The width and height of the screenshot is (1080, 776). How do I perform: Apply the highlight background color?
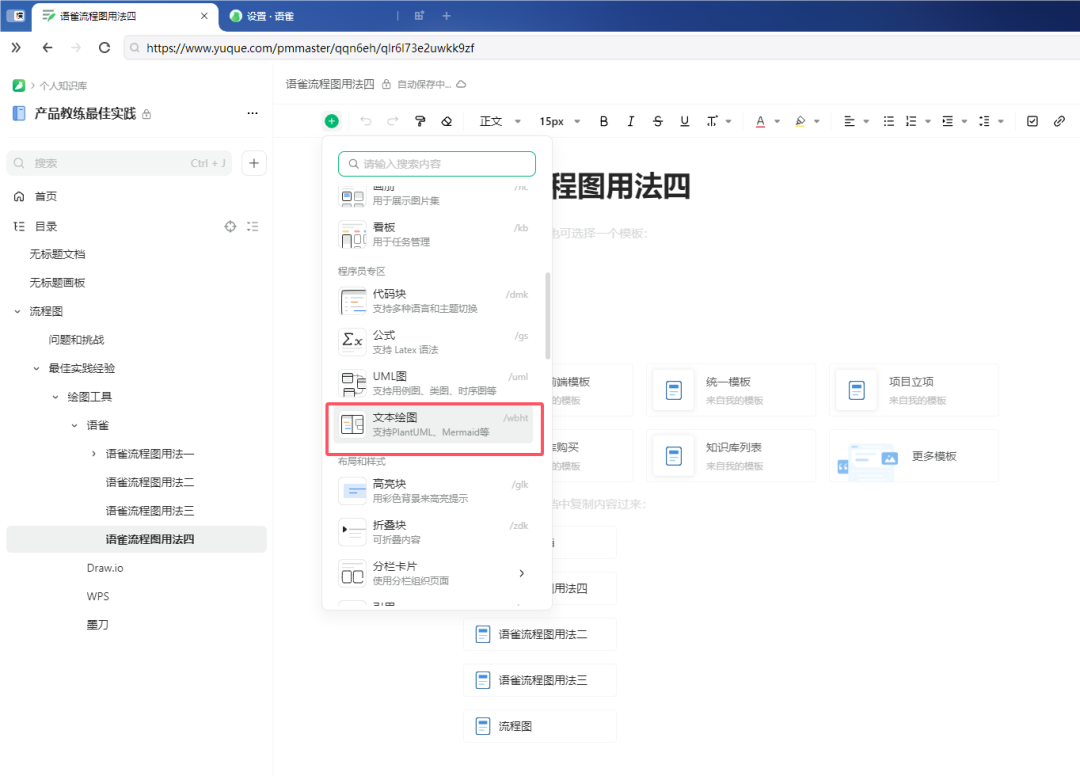tap(800, 121)
